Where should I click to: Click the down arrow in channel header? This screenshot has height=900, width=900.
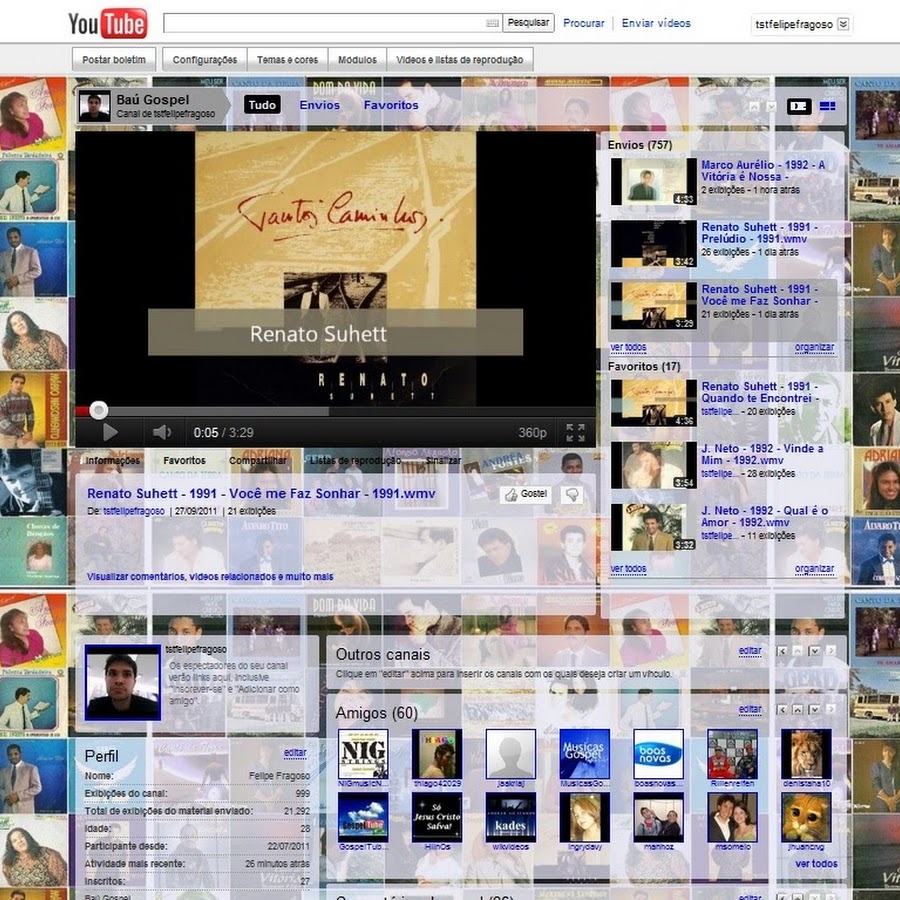pyautogui.click(x=771, y=107)
